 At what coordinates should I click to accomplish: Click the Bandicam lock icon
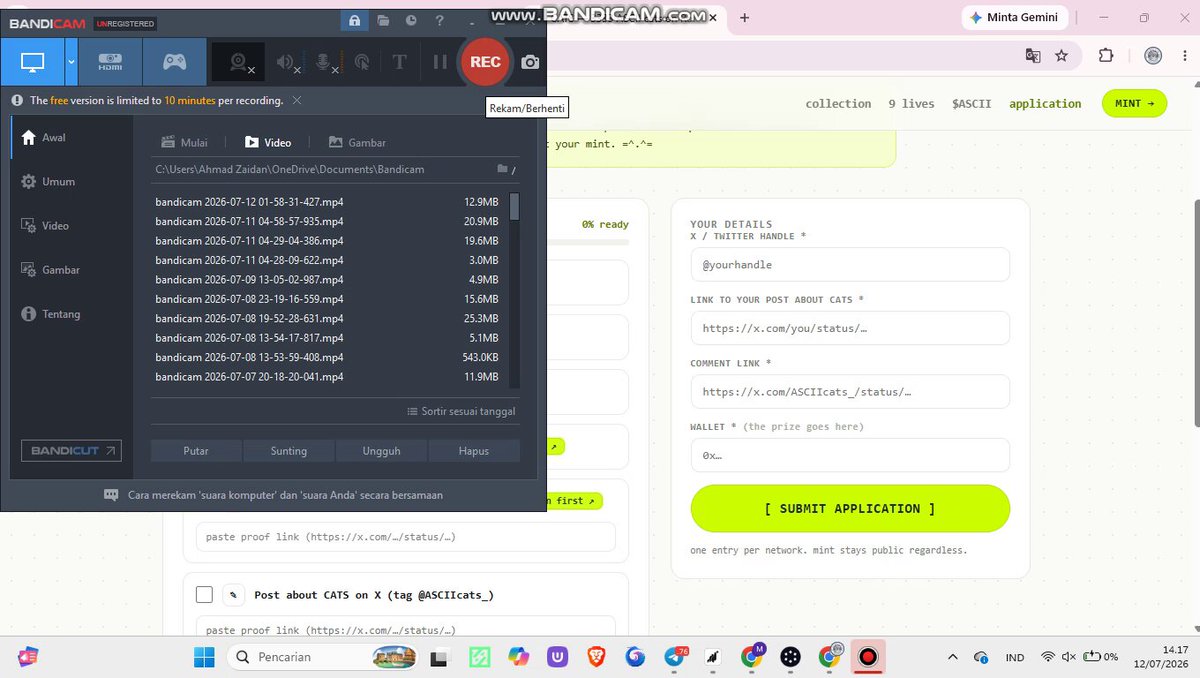click(355, 20)
